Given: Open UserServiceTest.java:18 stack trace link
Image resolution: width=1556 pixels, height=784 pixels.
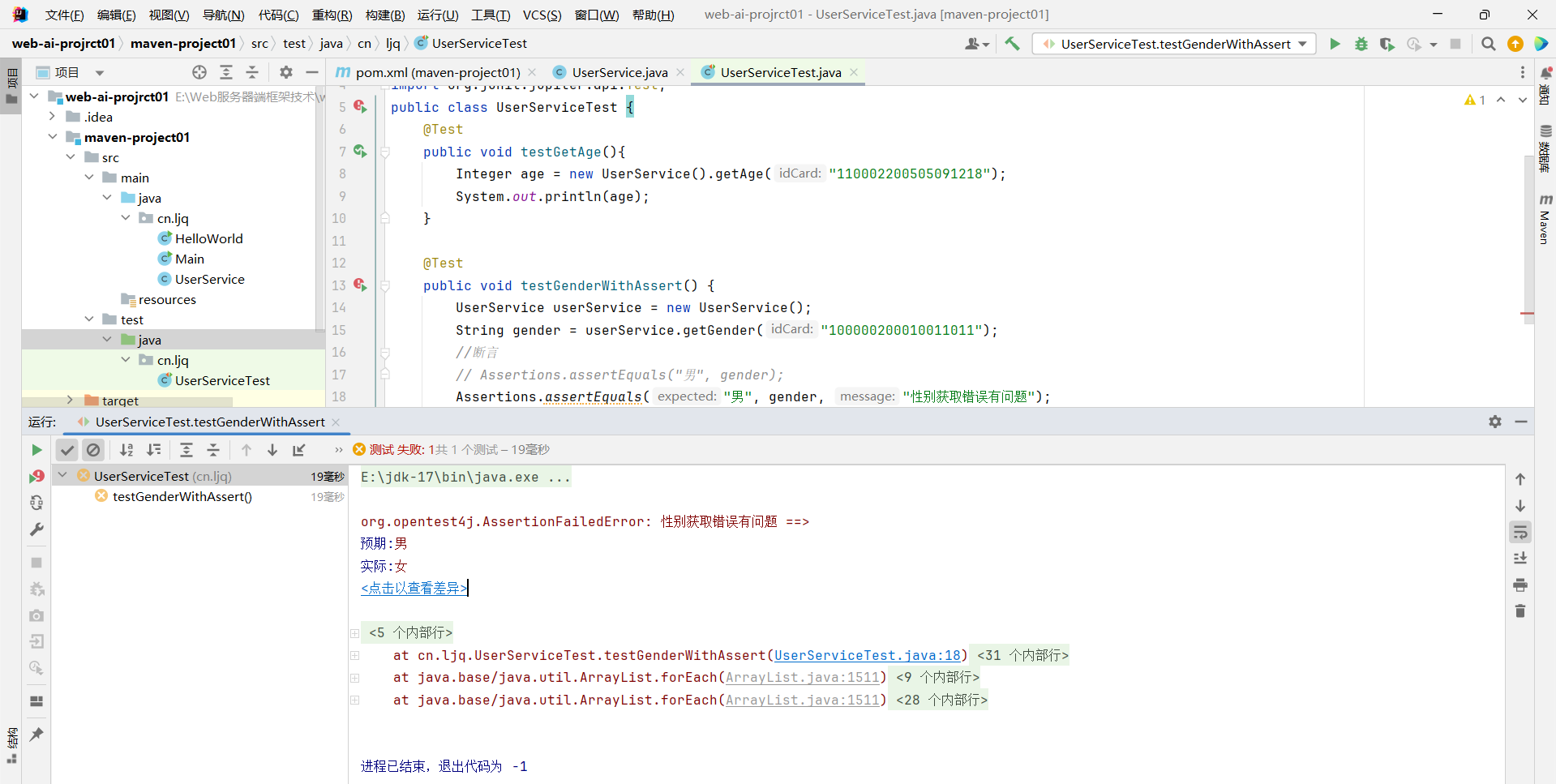Looking at the screenshot, I should coord(867,655).
